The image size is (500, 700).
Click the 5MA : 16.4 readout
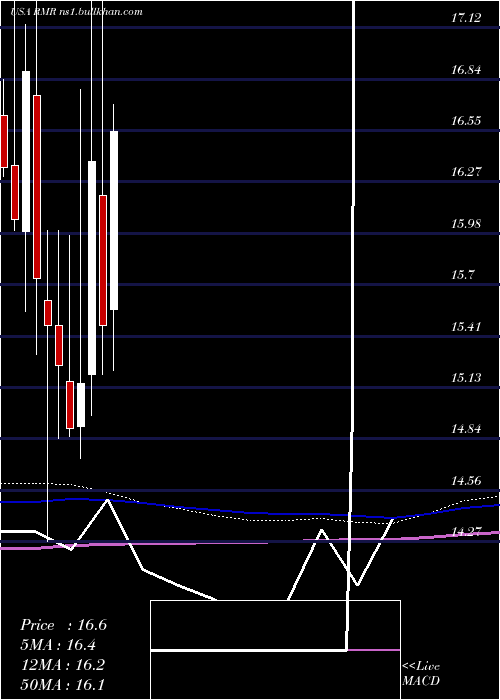58,645
